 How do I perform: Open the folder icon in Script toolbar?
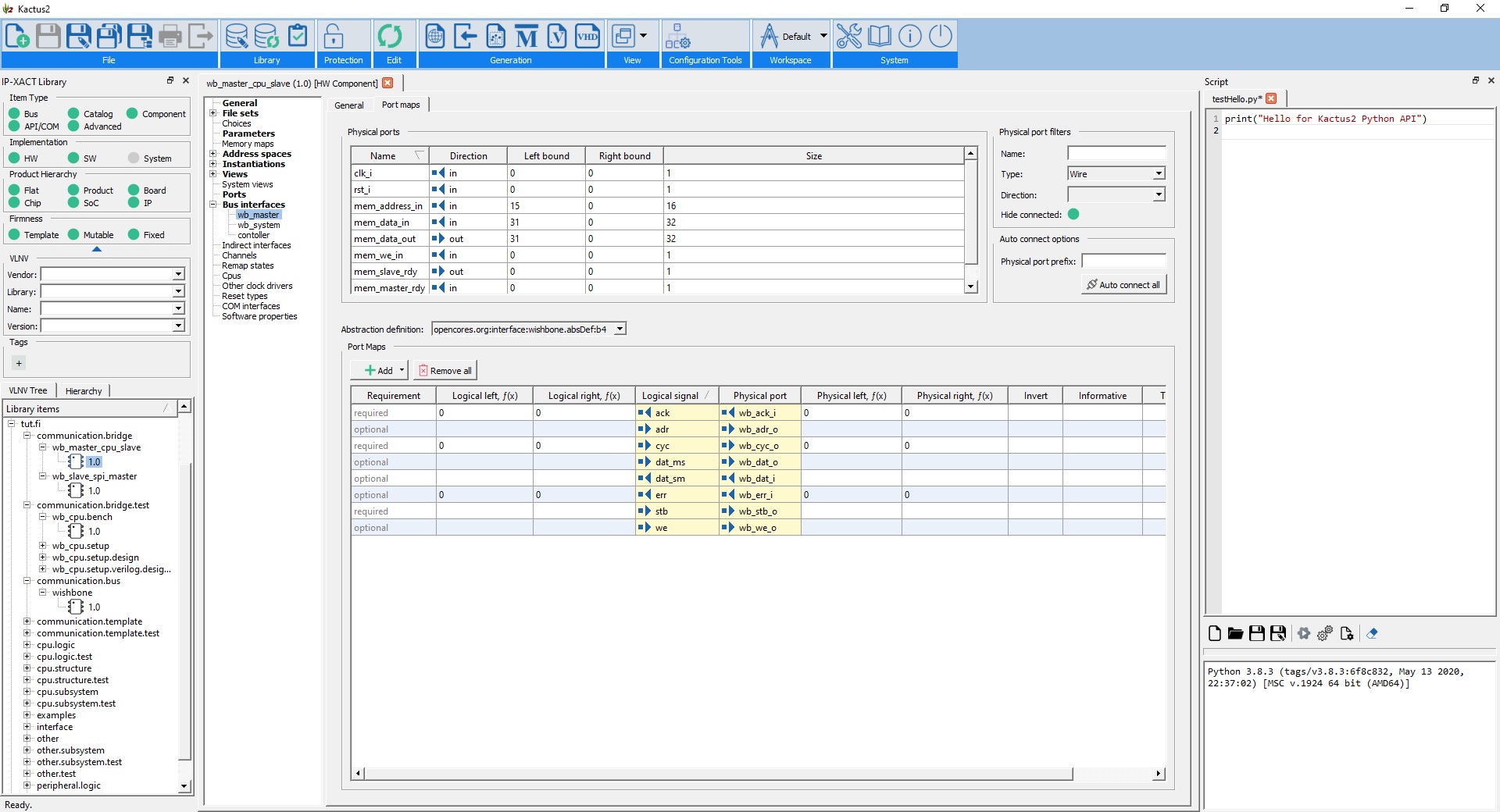pyautogui.click(x=1235, y=634)
